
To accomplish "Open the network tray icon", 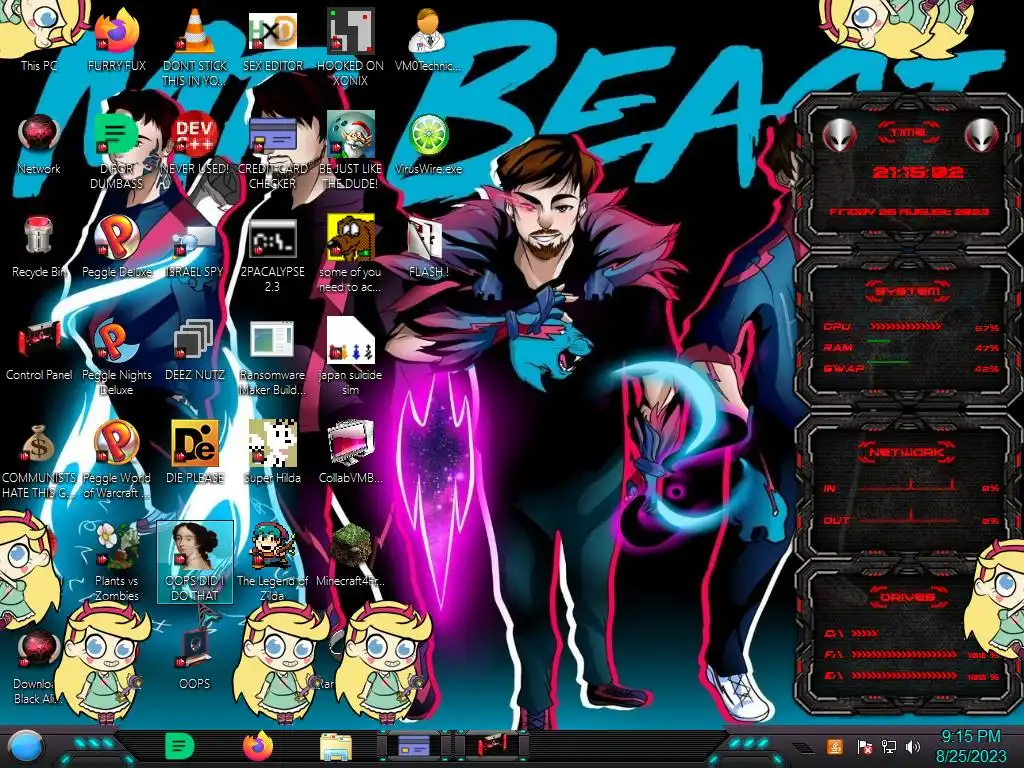I will (888, 746).
